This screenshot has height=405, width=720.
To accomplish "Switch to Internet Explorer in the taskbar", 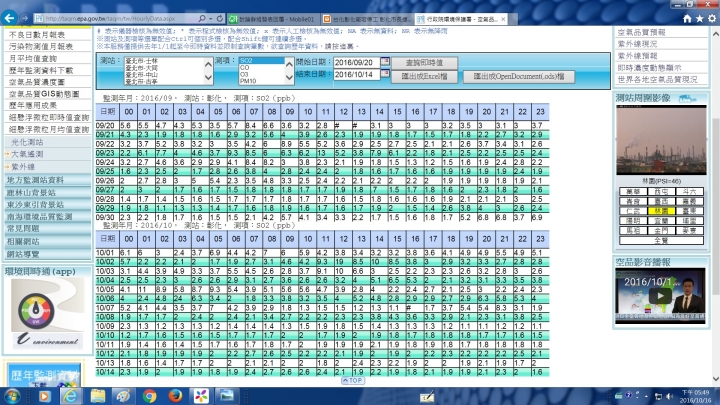I will pos(71,396).
